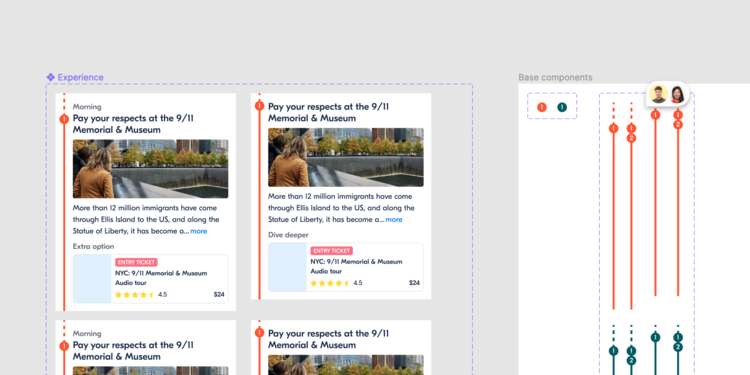750x375 pixels.
Task: Select the "$24" price in the Dive deeper ticket
Action: pos(414,283)
